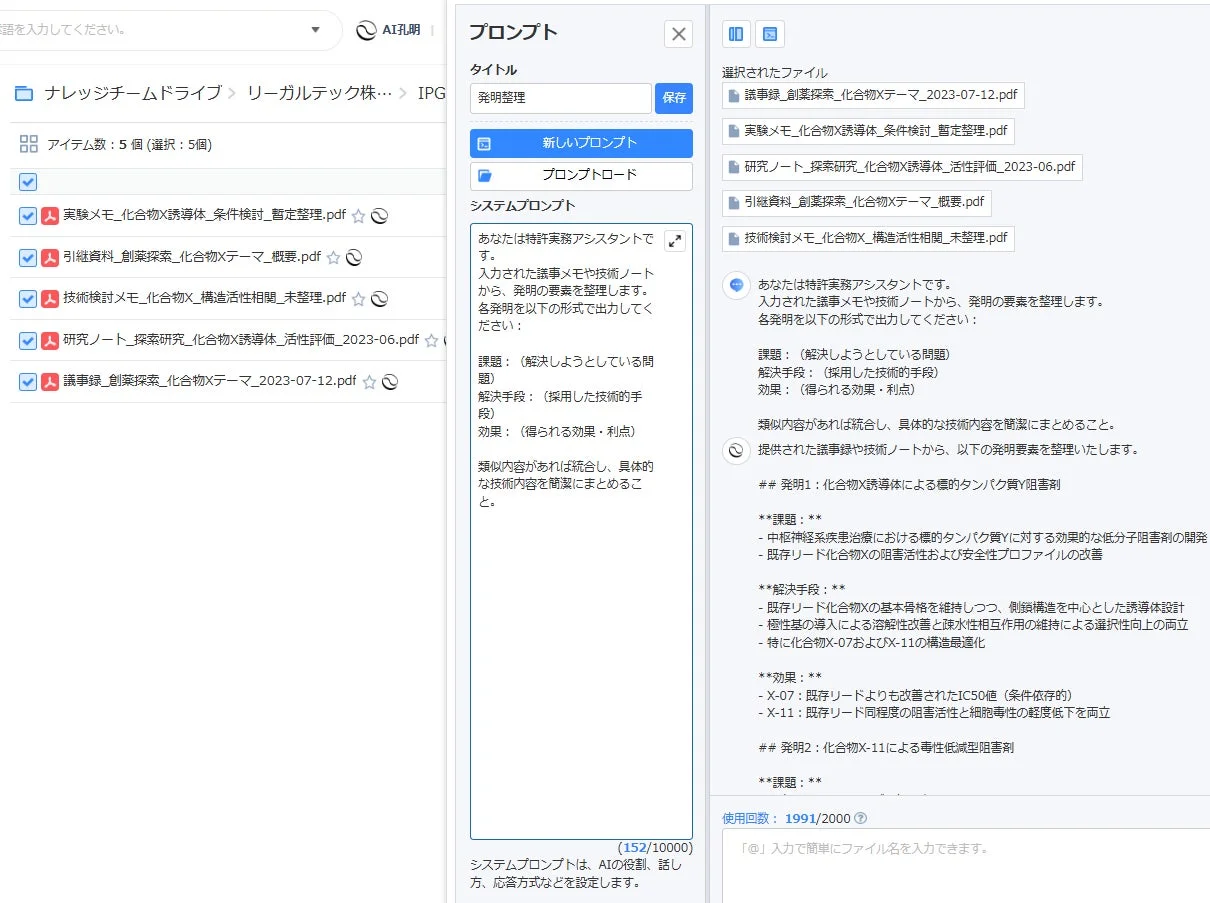Click the 新しいプロンプト button
This screenshot has height=903, width=1210.
[x=580, y=143]
